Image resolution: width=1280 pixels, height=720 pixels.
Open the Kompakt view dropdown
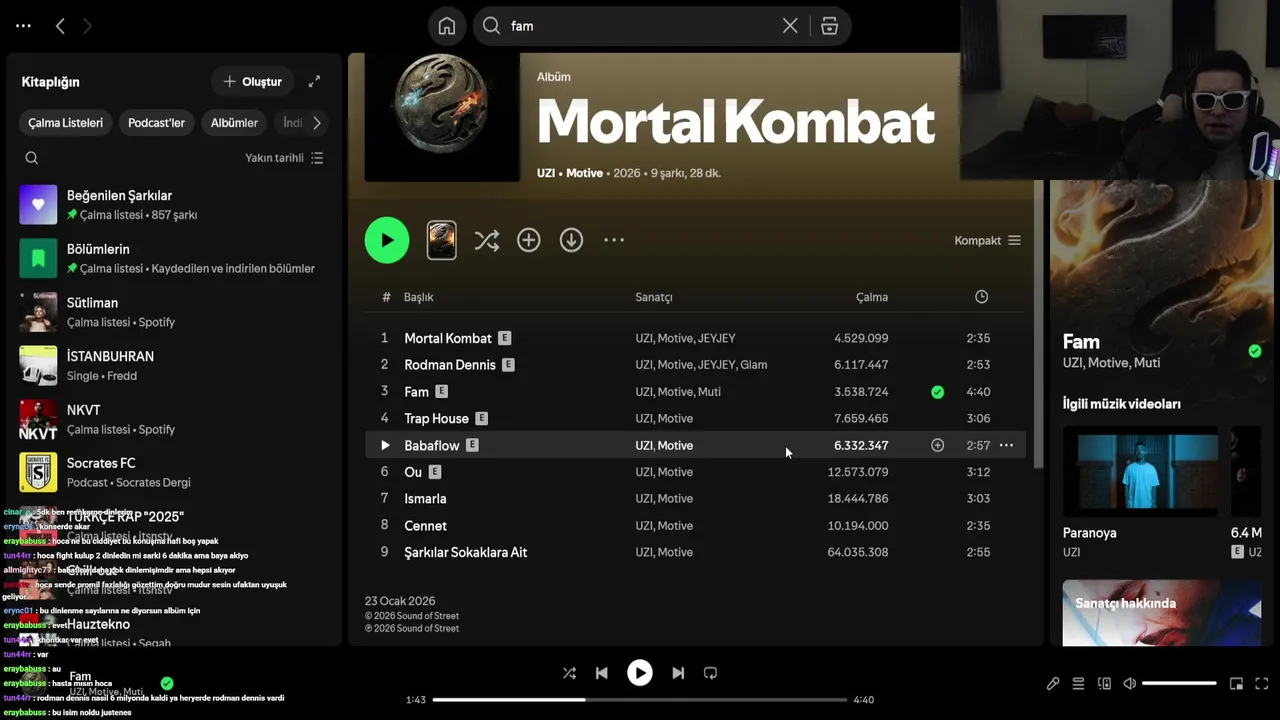pos(988,240)
